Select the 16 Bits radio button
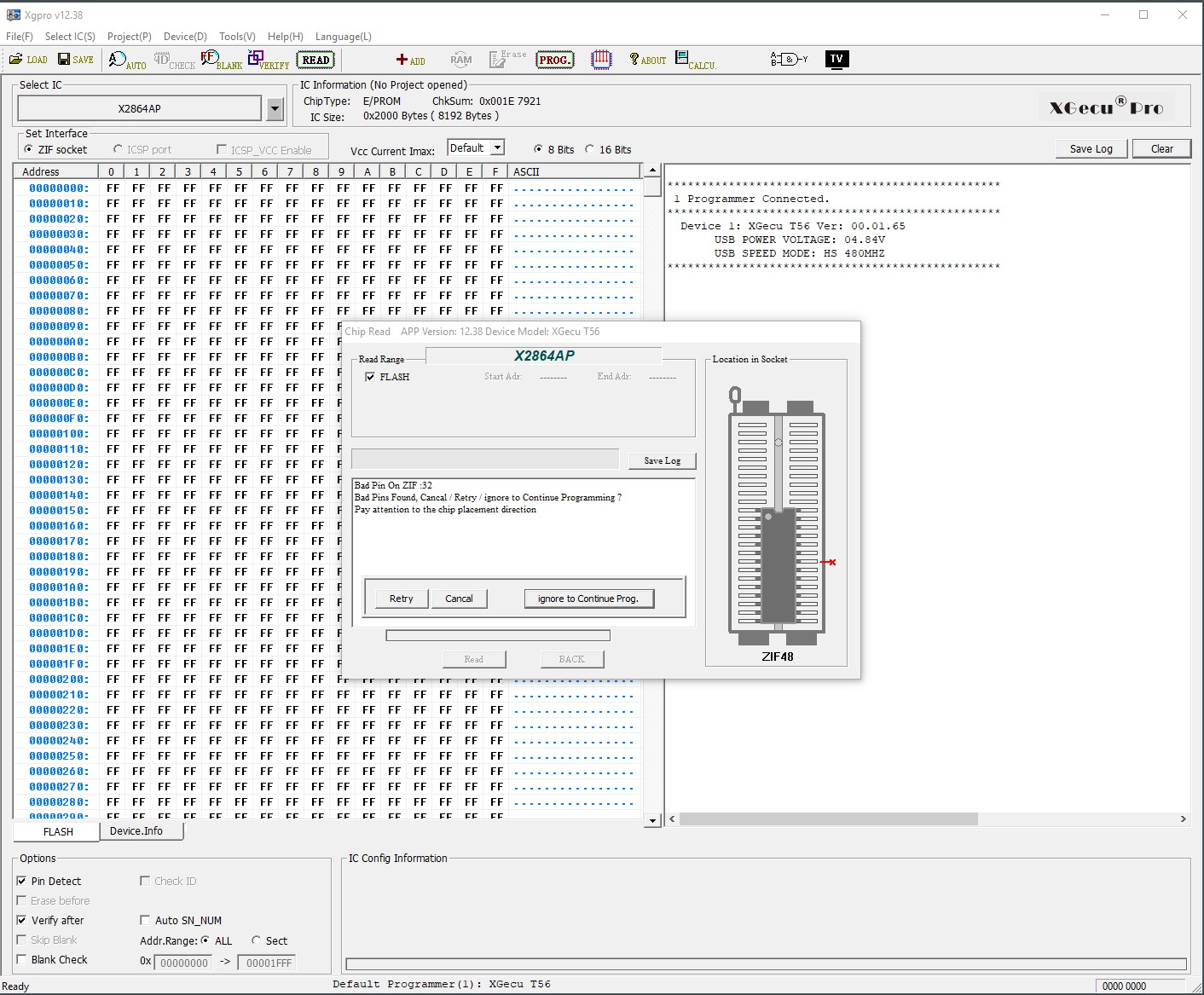1204x995 pixels. [589, 149]
